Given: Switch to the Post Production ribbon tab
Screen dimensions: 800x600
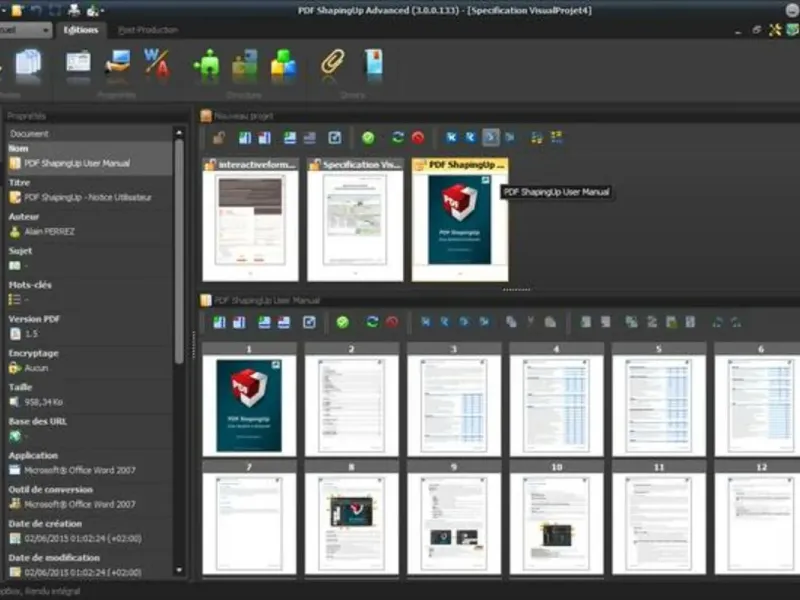Looking at the screenshot, I should pos(148,30).
